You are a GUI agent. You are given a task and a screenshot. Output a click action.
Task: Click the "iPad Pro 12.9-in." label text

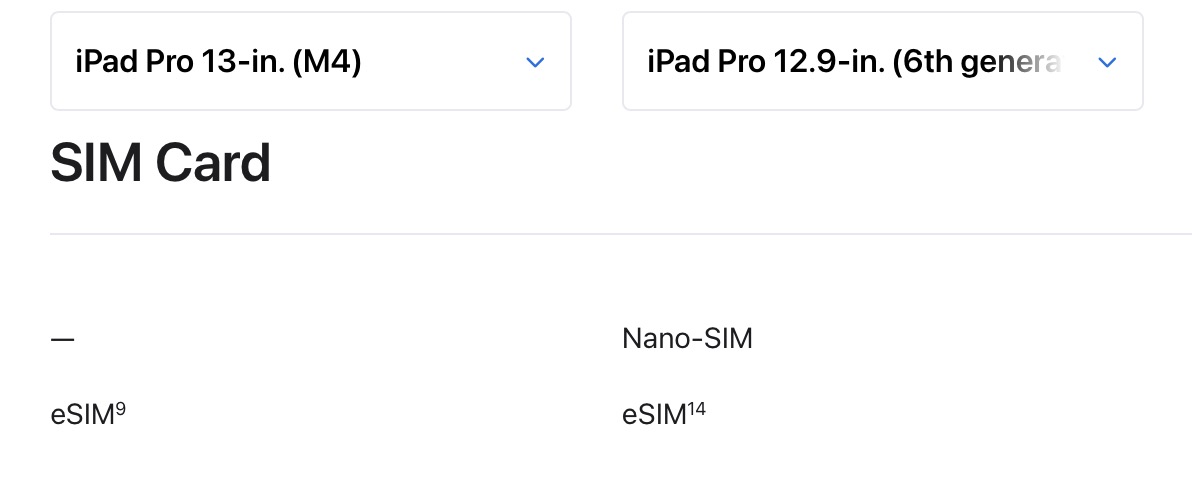(766, 62)
